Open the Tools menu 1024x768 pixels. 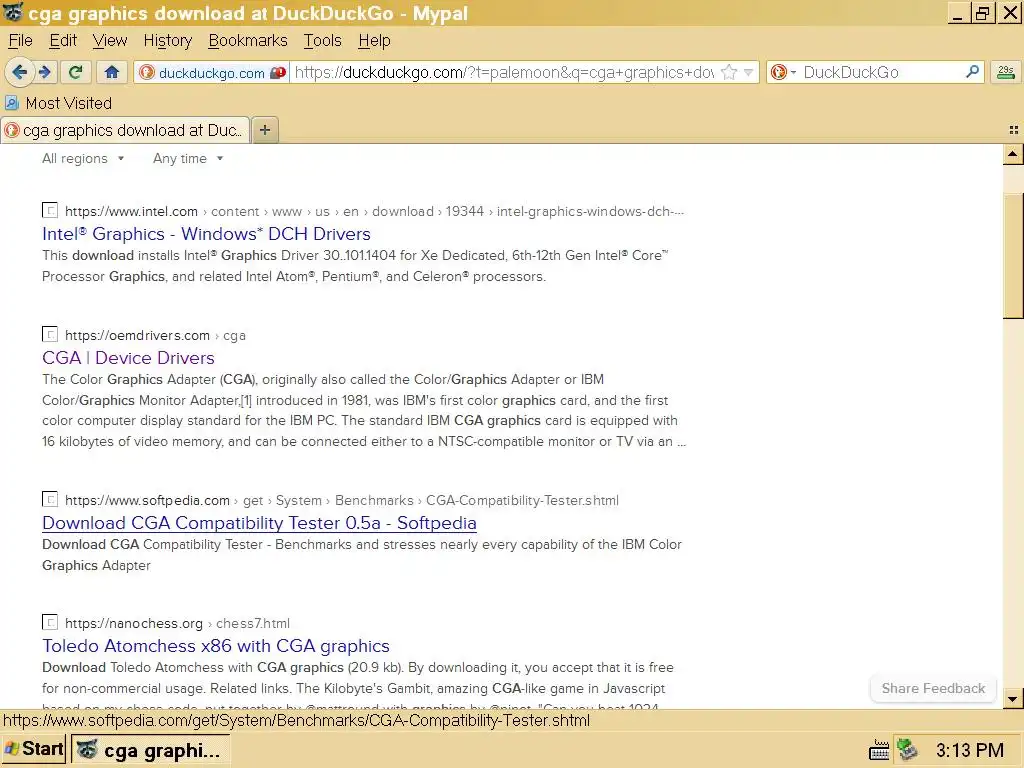[x=323, y=40]
